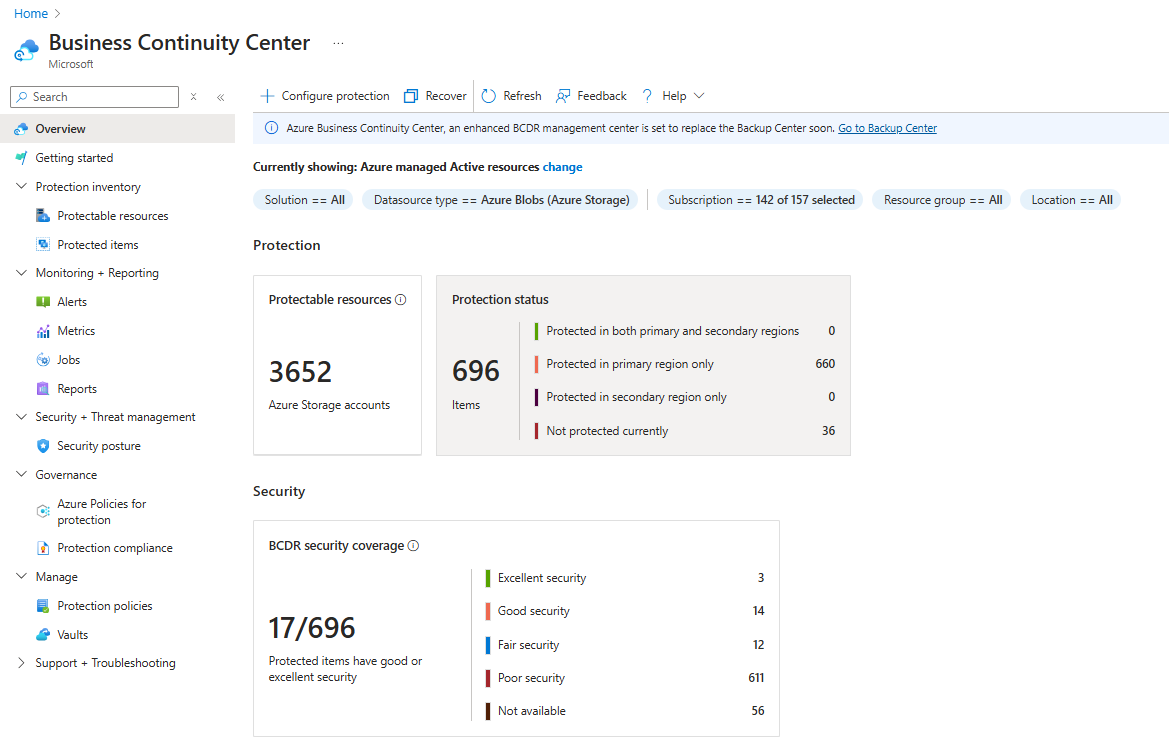Click the Go to Backup Center link
Image resolution: width=1169 pixels, height=746 pixels.
click(x=887, y=128)
